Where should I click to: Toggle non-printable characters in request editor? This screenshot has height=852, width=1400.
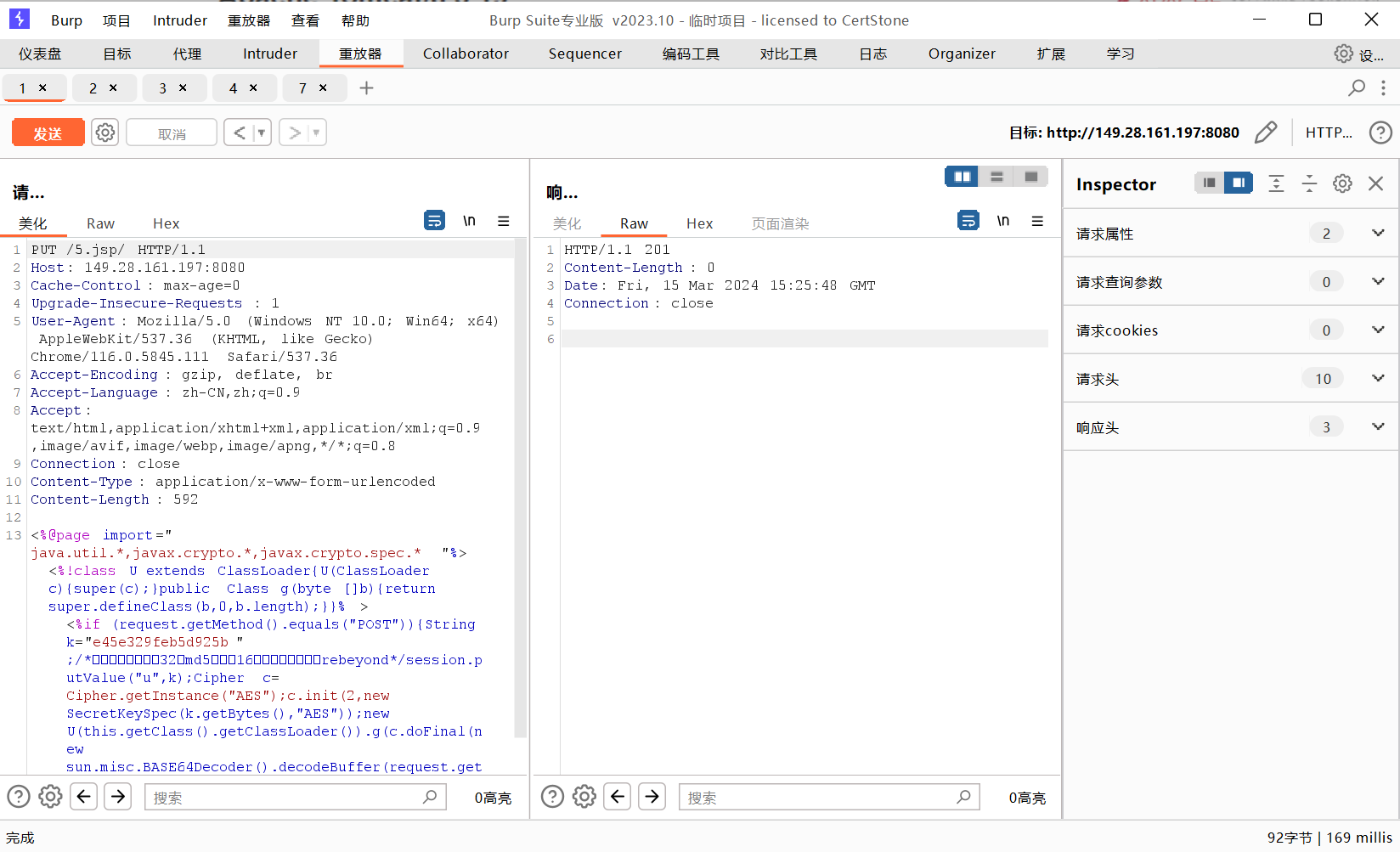pyautogui.click(x=469, y=221)
